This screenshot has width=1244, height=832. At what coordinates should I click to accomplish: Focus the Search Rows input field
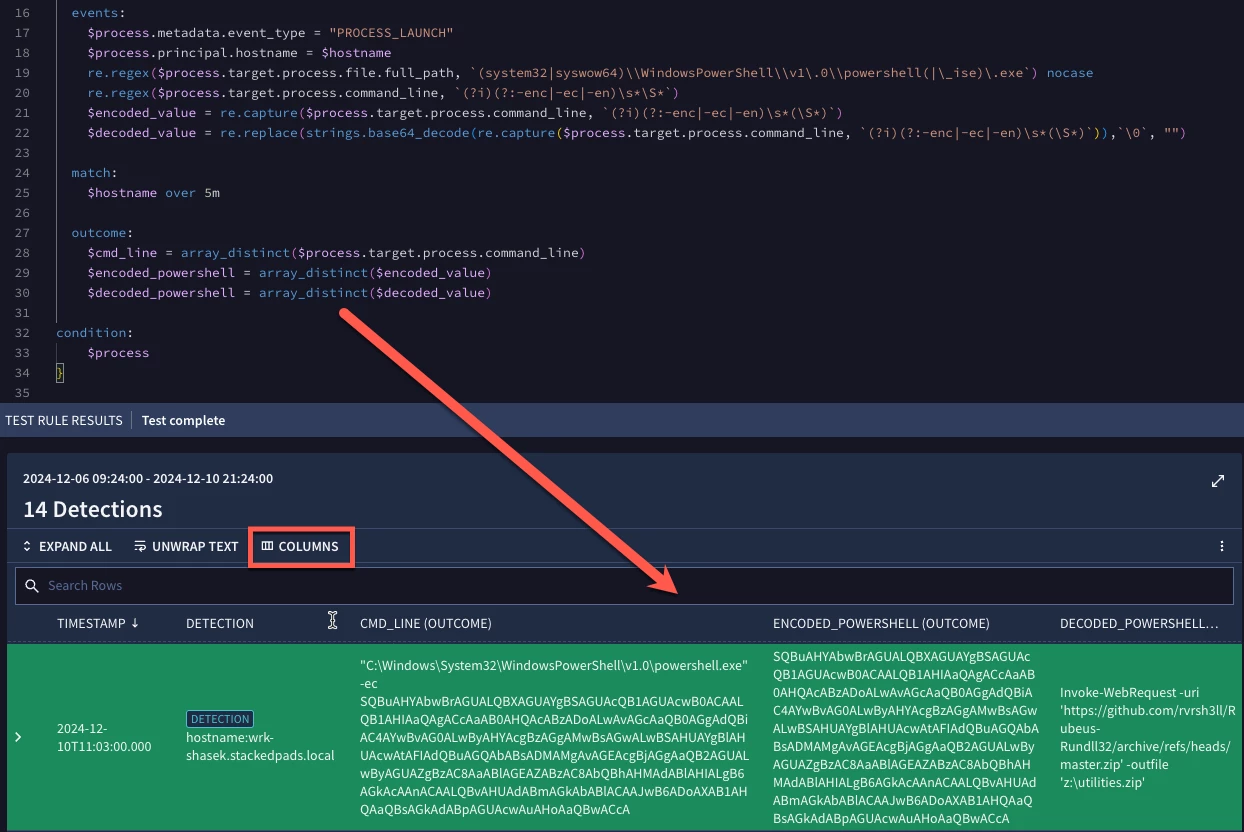tap(624, 586)
